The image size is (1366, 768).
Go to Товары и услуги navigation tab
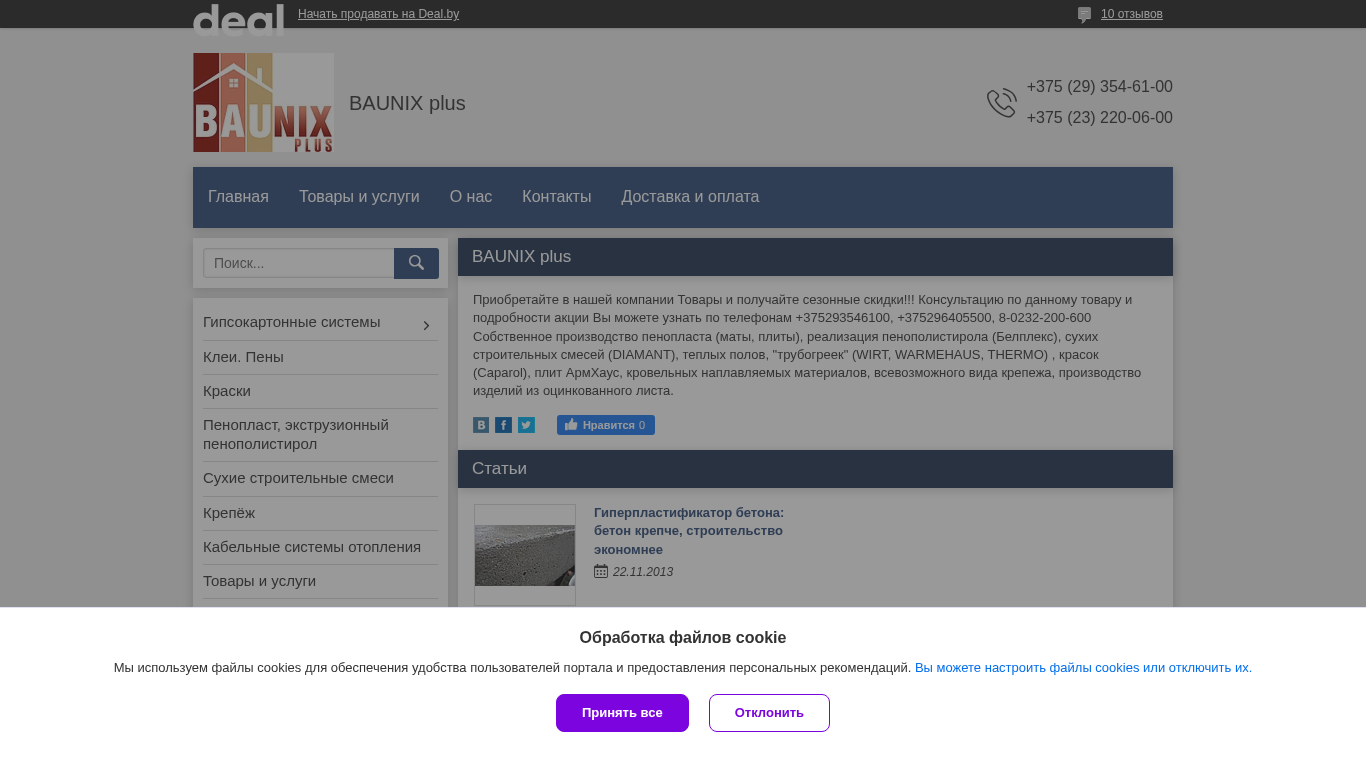click(359, 197)
